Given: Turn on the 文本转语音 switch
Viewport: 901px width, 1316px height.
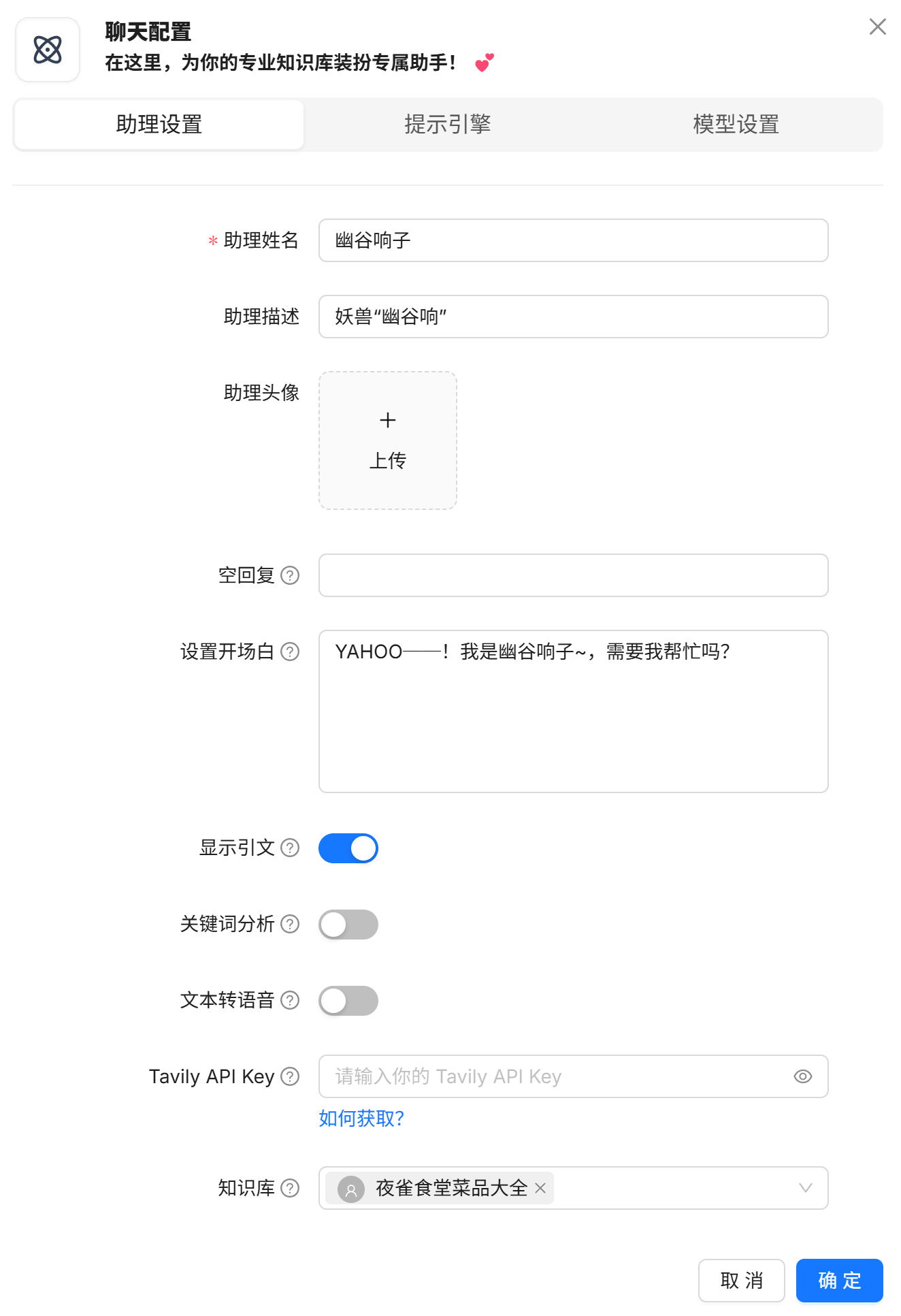Looking at the screenshot, I should pyautogui.click(x=348, y=1001).
